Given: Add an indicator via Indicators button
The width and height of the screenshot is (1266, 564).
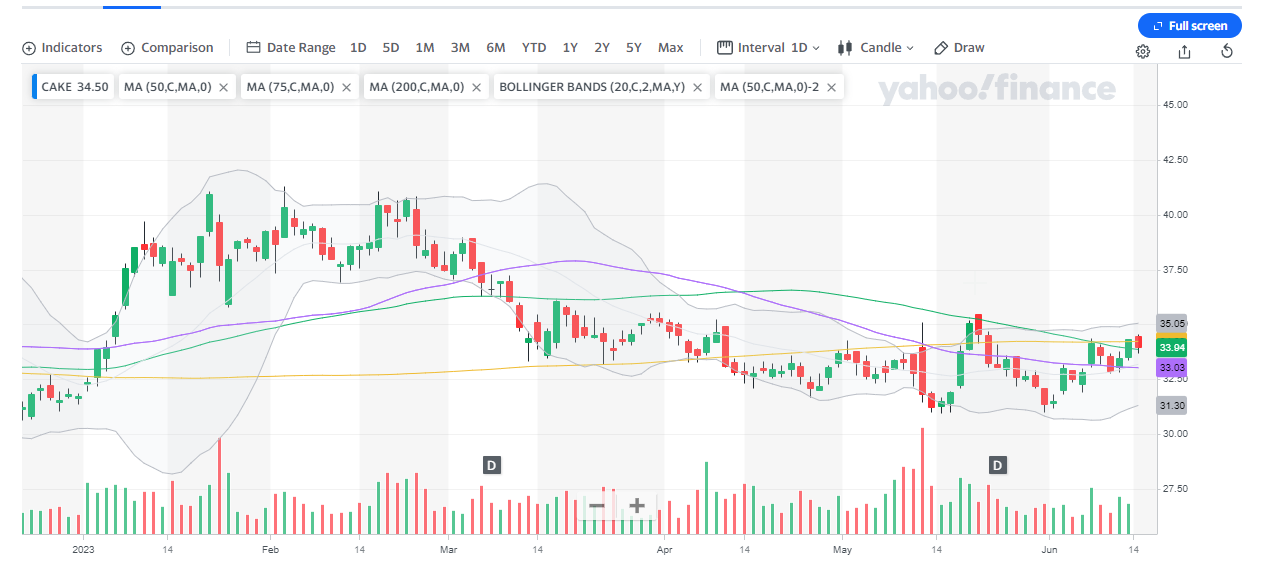Looking at the screenshot, I should coord(62,48).
